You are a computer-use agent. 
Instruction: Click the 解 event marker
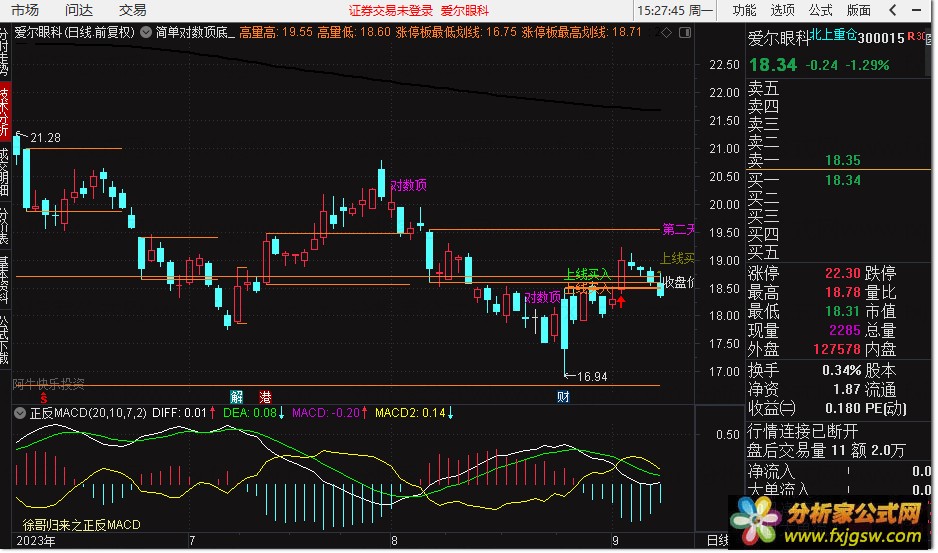(236, 397)
